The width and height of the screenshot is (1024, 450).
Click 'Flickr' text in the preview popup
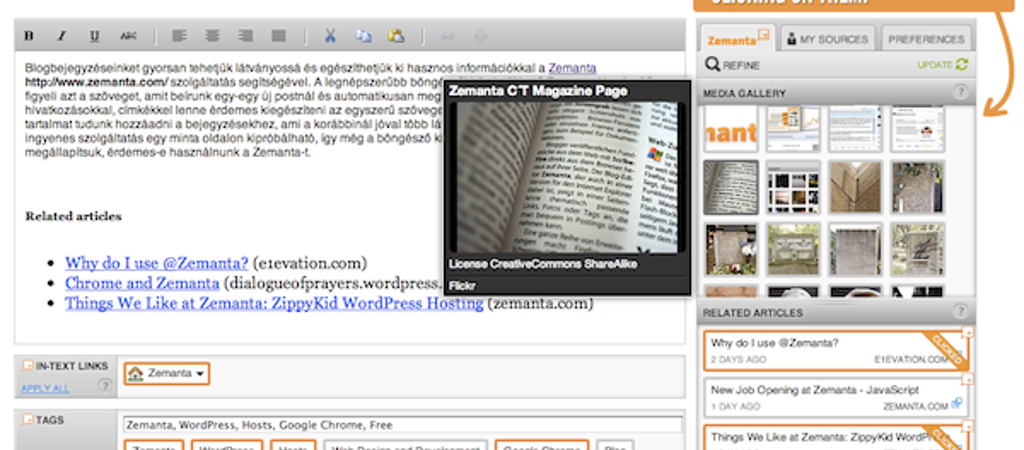click(x=462, y=285)
